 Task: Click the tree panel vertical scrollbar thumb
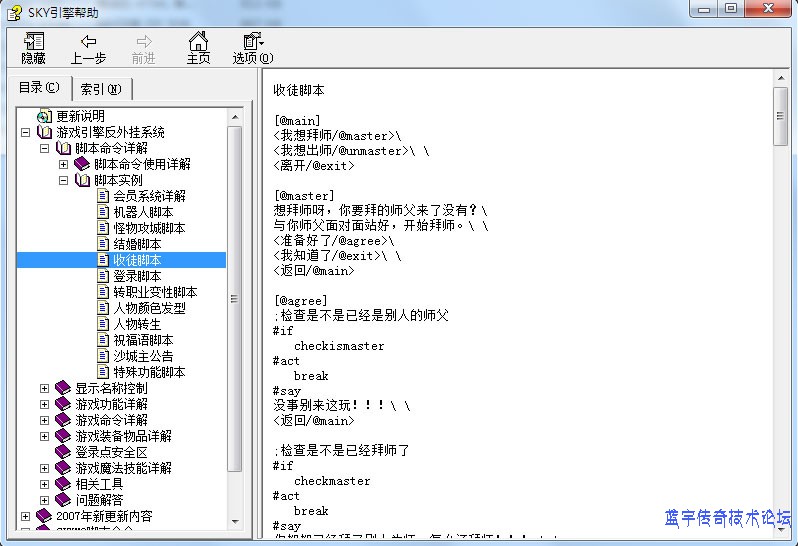pyautogui.click(x=235, y=300)
